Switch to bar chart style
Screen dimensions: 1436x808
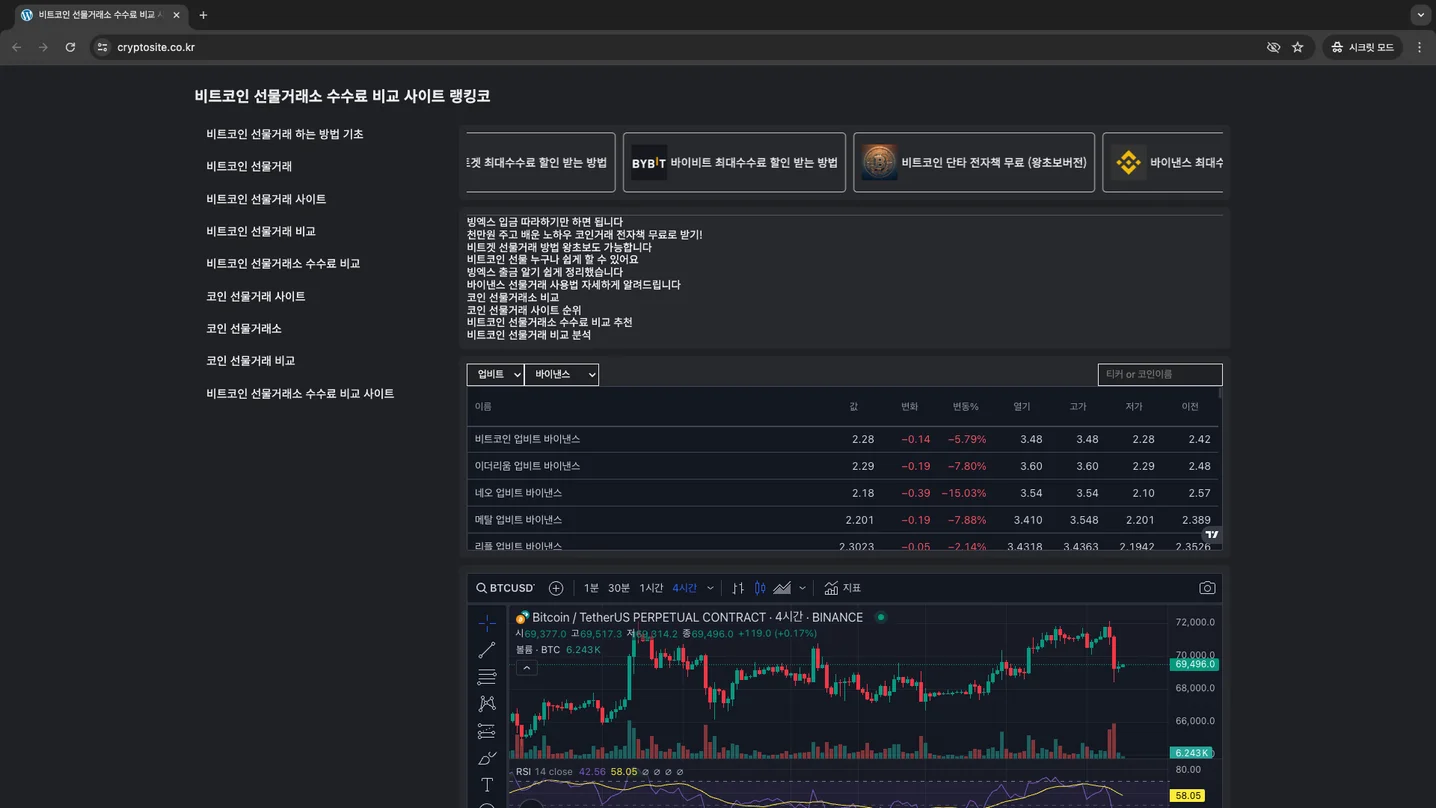click(738, 588)
